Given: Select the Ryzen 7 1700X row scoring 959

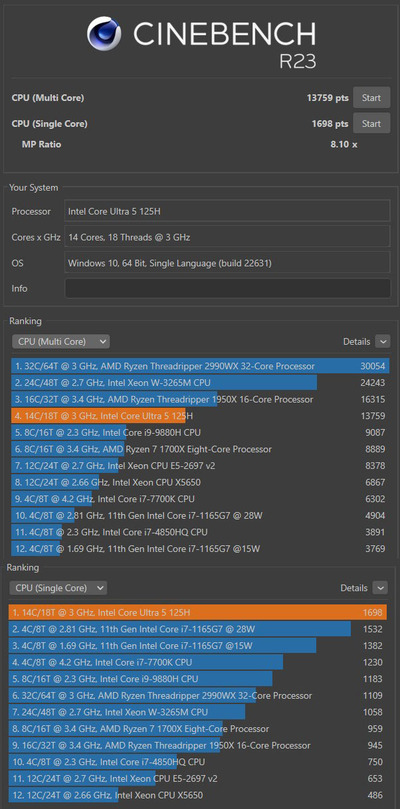Looking at the screenshot, I should click(198, 729).
